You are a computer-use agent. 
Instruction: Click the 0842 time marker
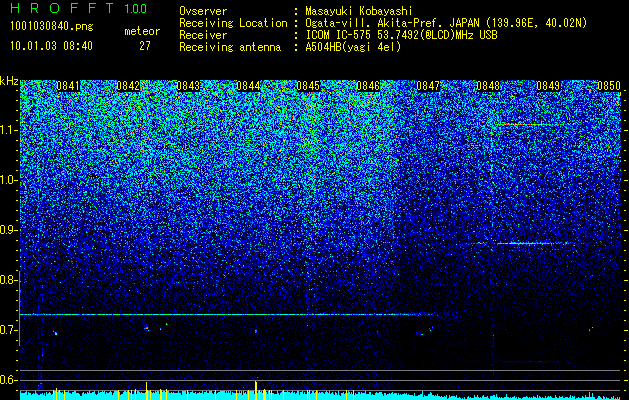click(128, 86)
